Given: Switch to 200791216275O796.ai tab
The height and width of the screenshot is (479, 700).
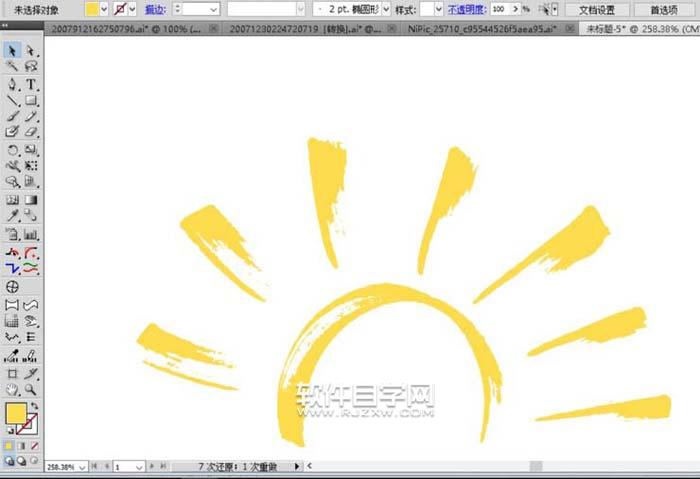Looking at the screenshot, I should pyautogui.click(x=132, y=29).
